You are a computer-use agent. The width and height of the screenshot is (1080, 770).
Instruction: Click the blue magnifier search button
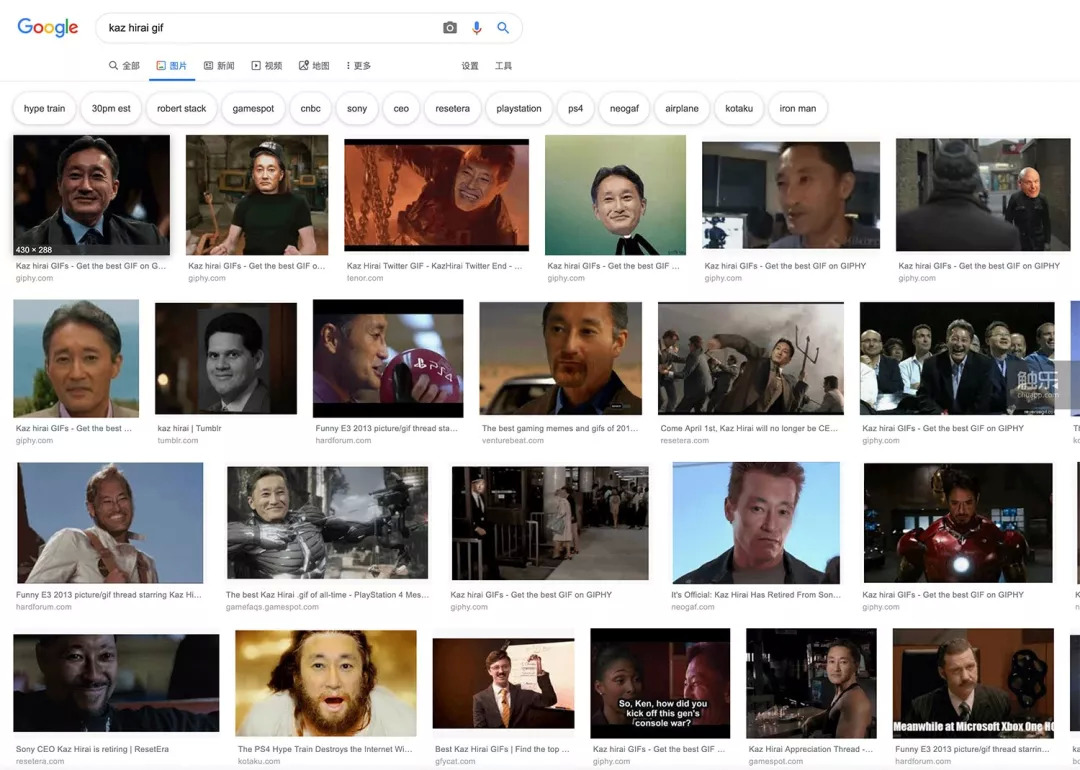point(503,28)
